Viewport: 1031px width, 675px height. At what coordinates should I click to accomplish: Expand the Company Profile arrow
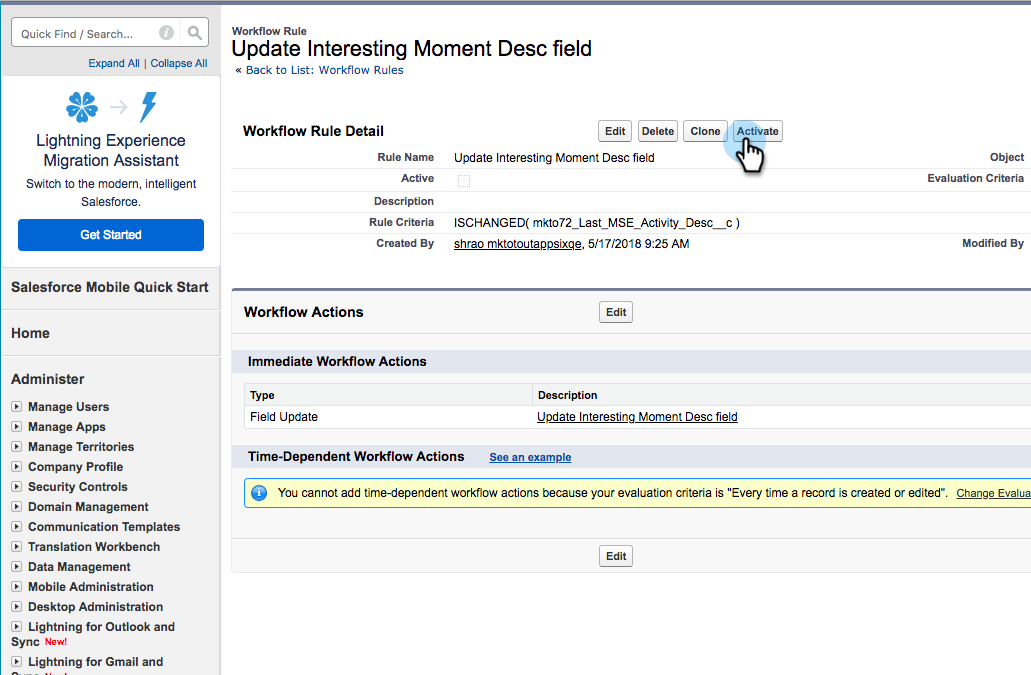pos(16,467)
